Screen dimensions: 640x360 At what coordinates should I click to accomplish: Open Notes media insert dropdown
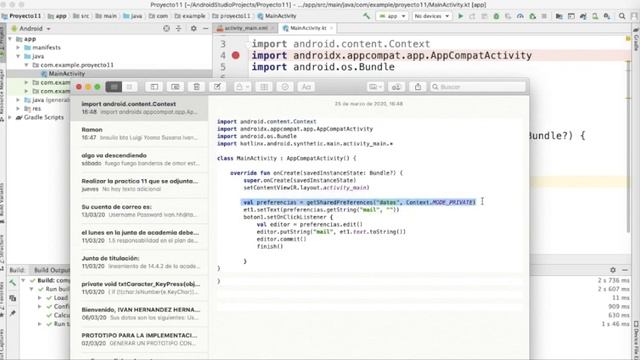375,87
